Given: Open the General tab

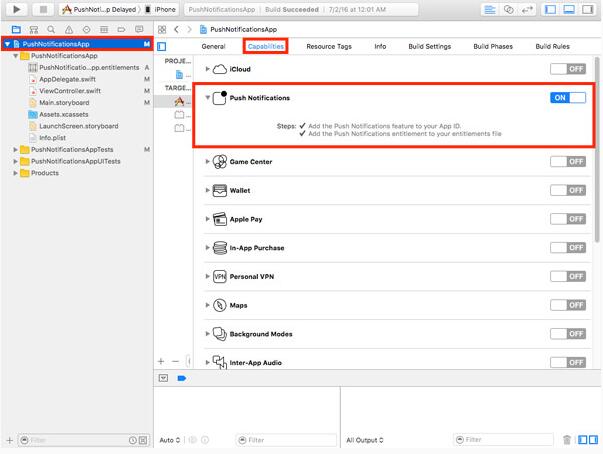Looking at the screenshot, I should pos(213,46).
